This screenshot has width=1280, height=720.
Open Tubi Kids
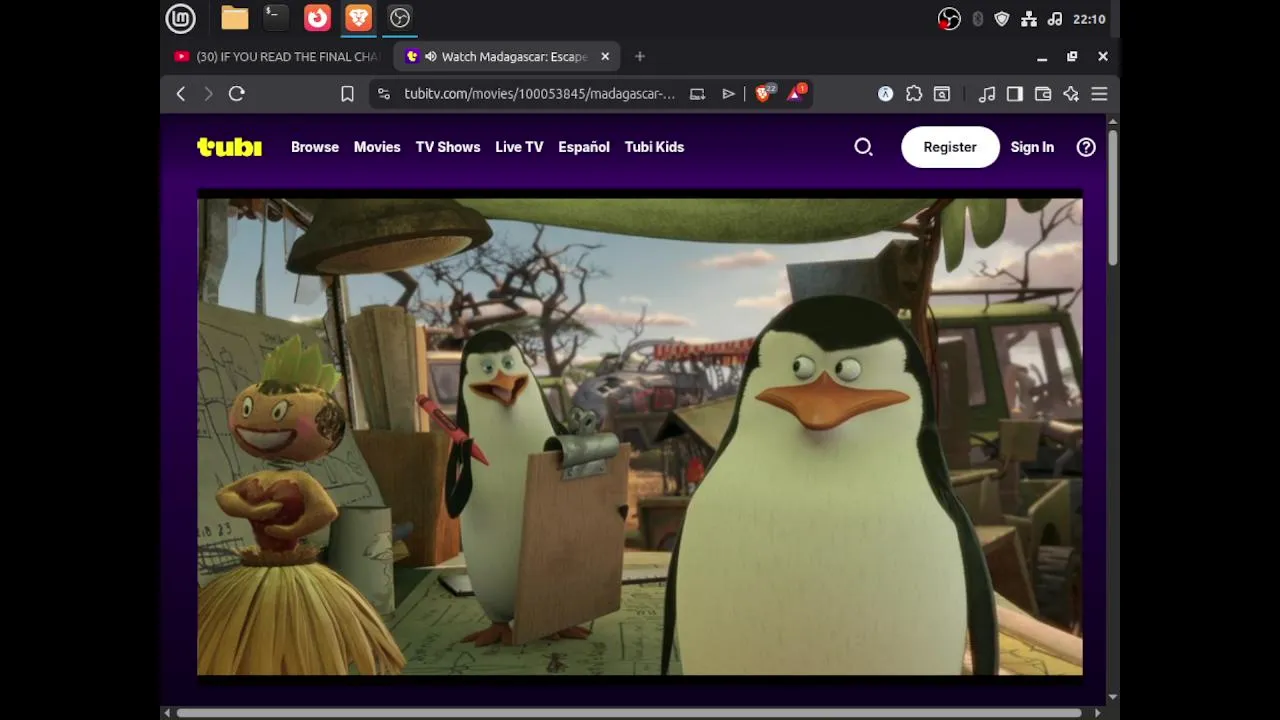click(654, 147)
